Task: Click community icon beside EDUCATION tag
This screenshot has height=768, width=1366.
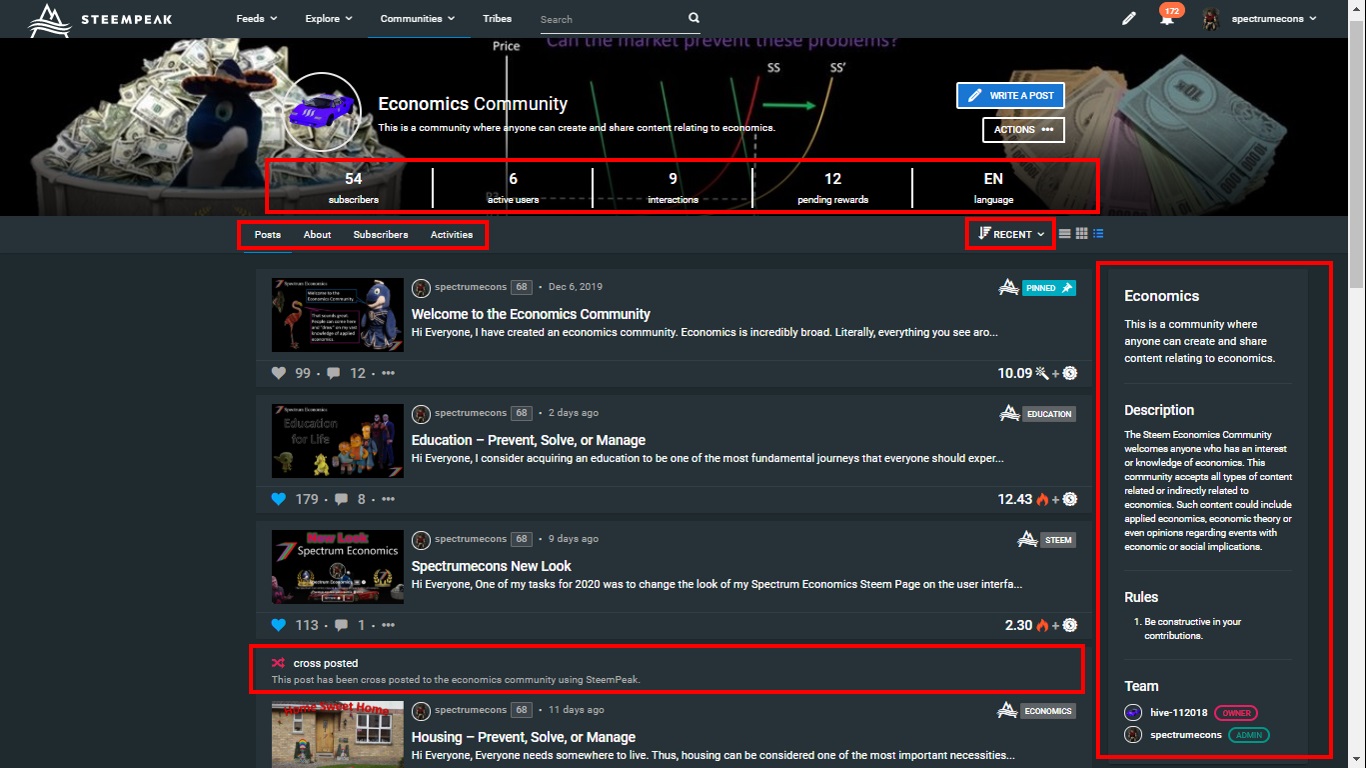Action: [x=1008, y=413]
